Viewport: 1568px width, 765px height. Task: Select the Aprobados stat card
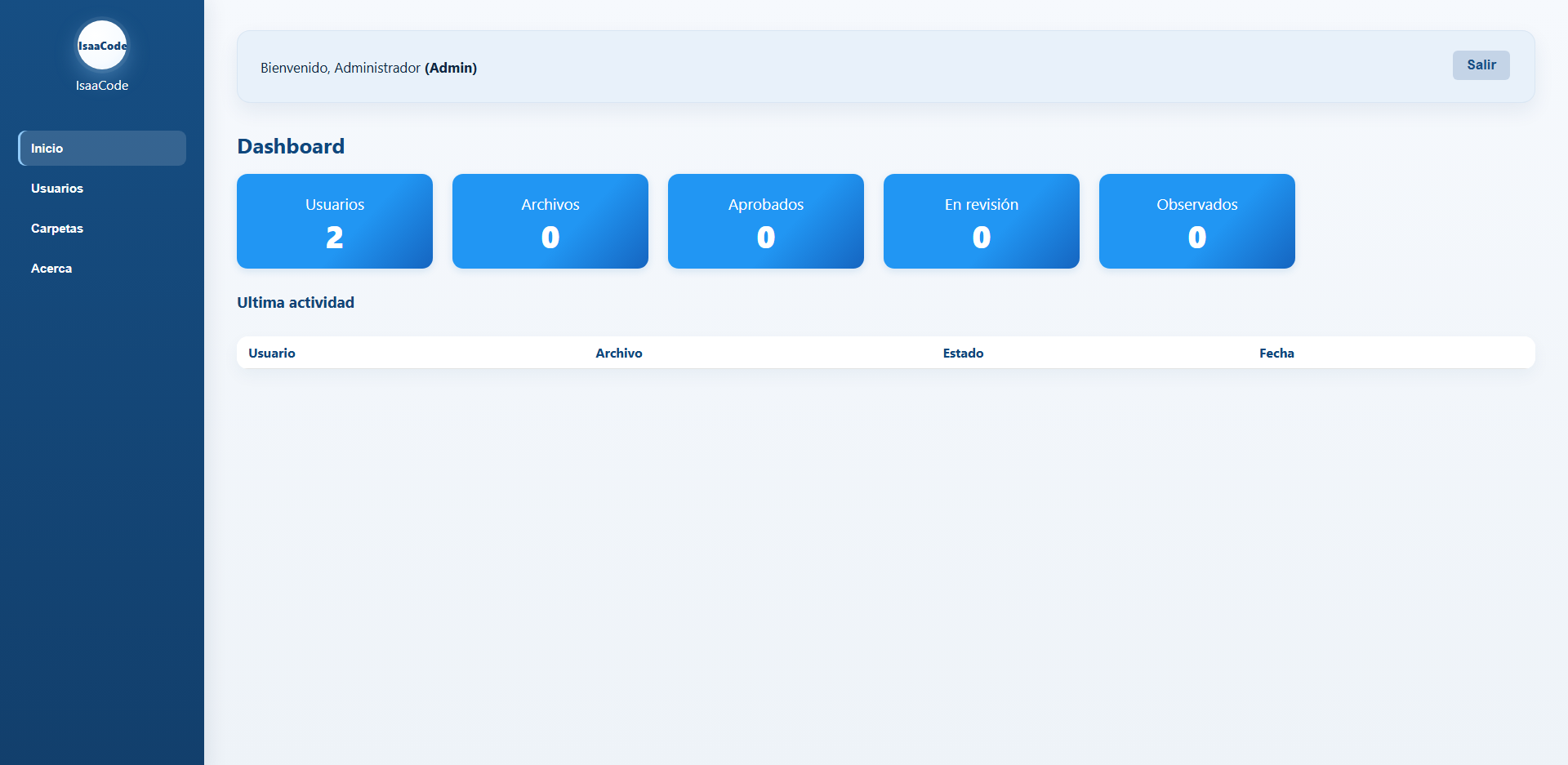pyautogui.click(x=766, y=221)
